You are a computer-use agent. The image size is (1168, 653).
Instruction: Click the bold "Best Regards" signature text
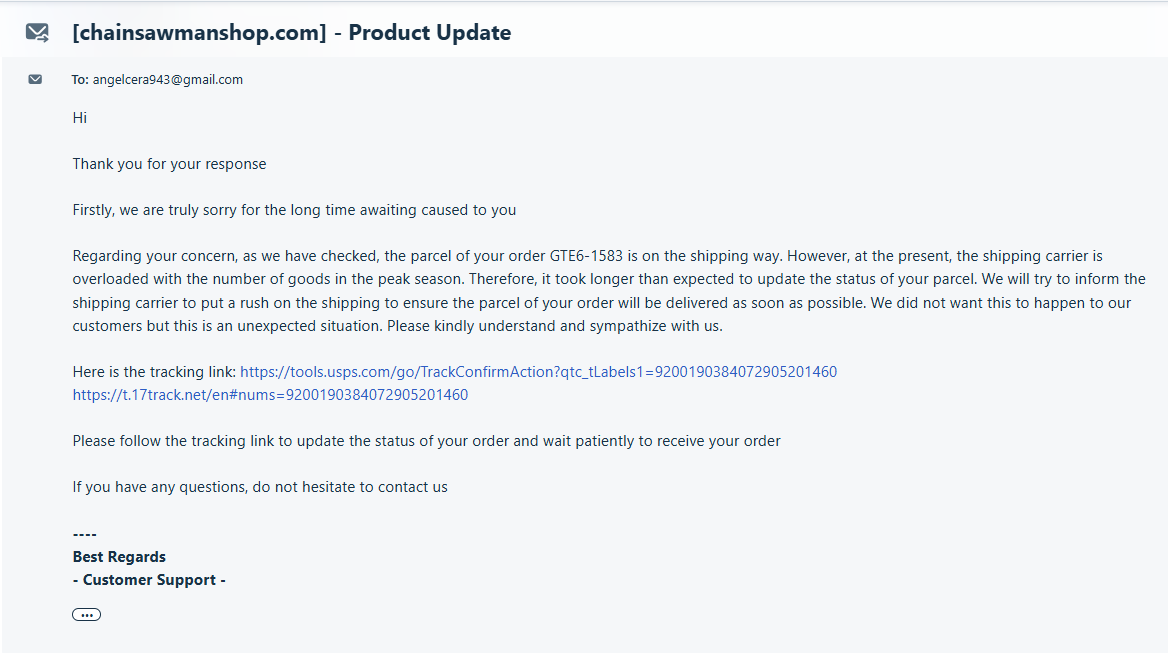119,557
